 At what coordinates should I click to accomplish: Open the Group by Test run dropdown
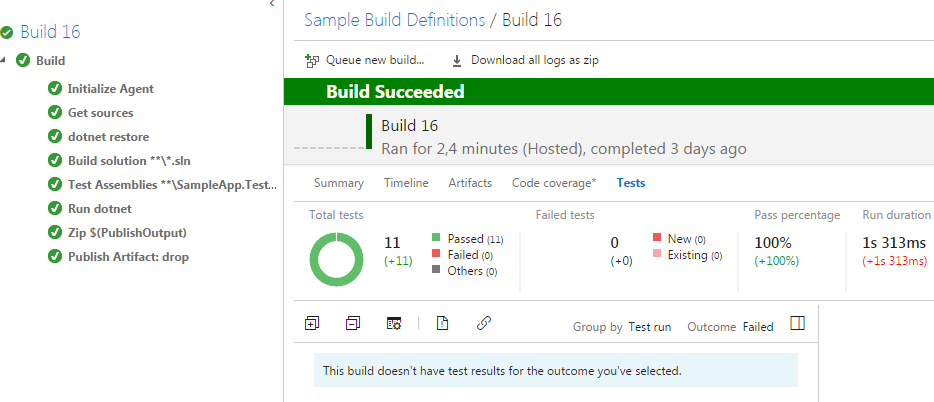649,327
